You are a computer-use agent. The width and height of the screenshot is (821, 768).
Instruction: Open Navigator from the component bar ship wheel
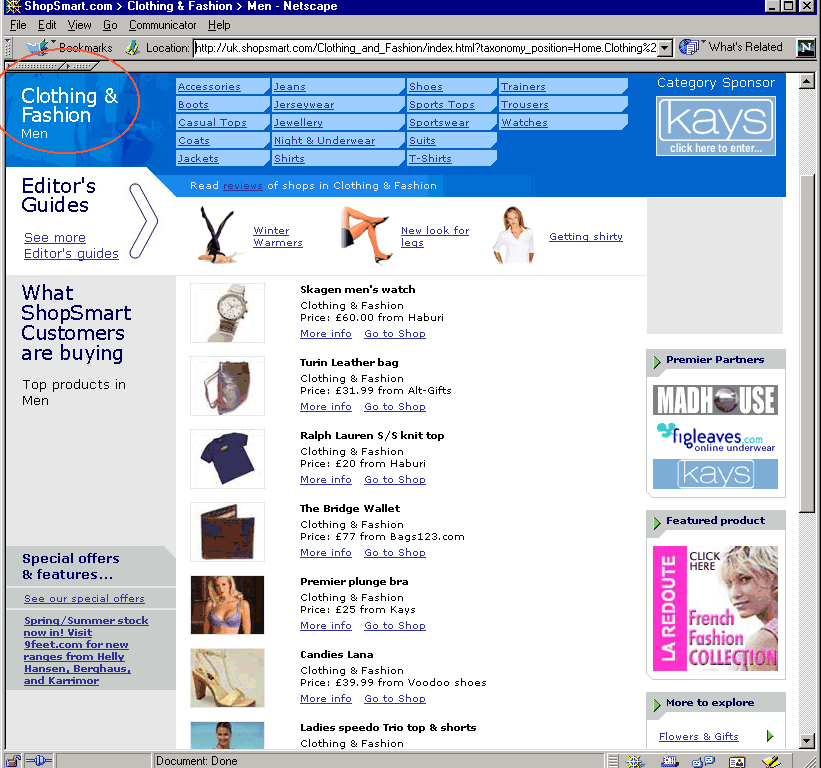635,761
